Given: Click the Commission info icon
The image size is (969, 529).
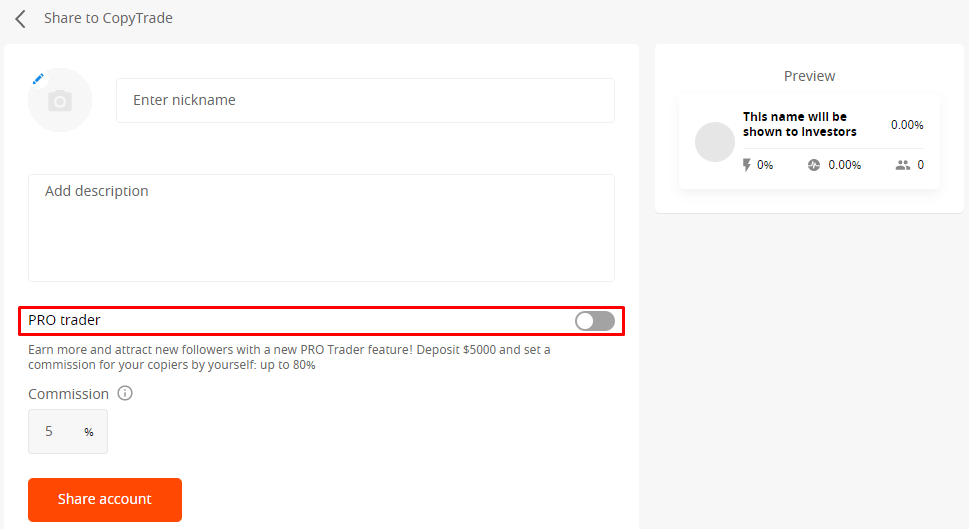Looking at the screenshot, I should (x=125, y=394).
